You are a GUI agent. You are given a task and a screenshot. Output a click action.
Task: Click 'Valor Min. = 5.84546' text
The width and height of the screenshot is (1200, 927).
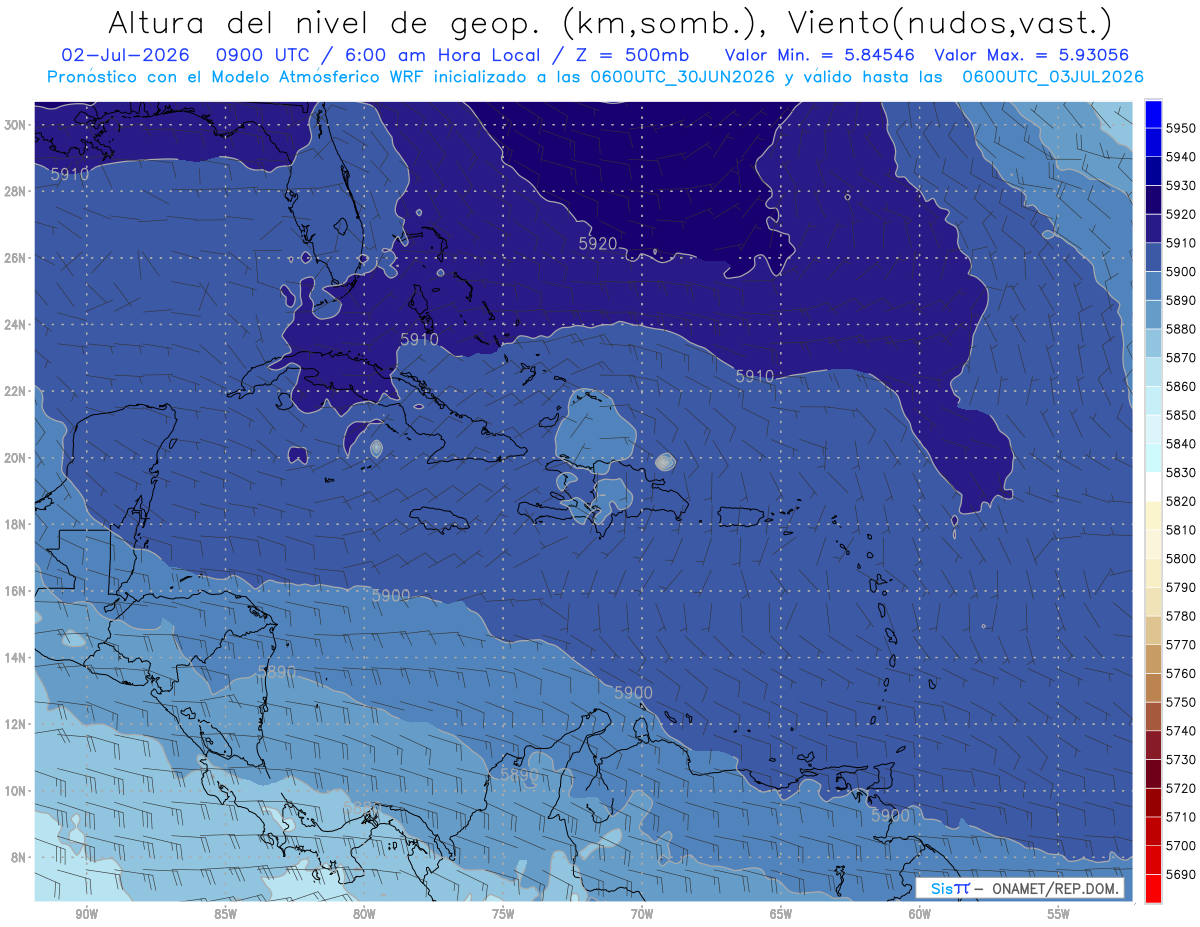click(x=821, y=55)
